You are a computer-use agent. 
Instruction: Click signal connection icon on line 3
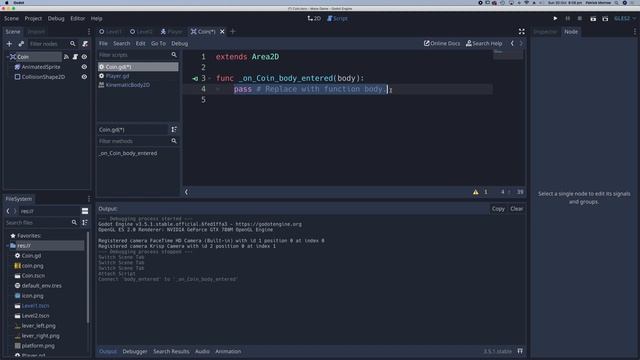click(x=195, y=78)
